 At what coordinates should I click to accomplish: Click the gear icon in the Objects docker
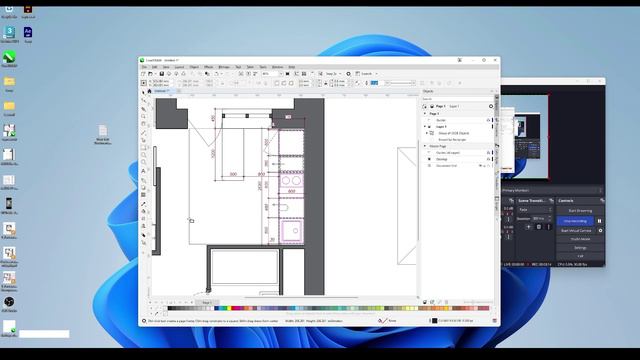click(491, 106)
